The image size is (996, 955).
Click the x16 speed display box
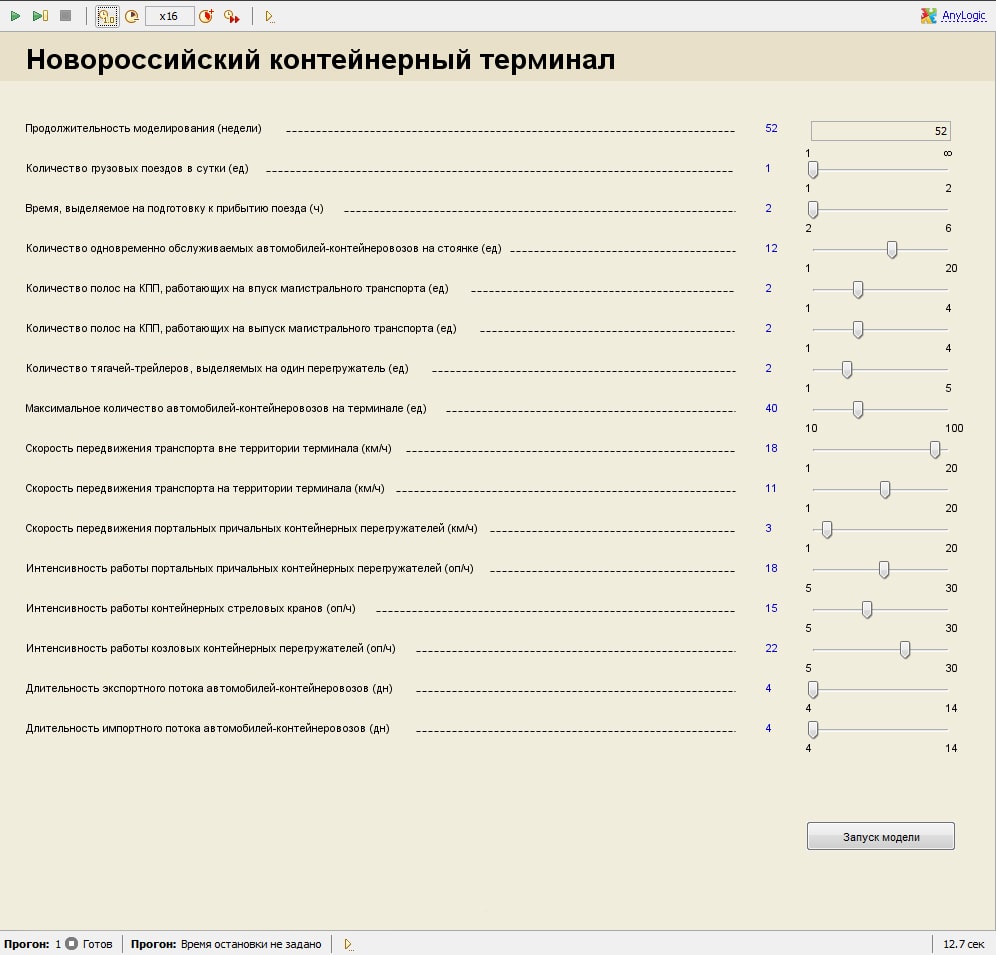(169, 16)
